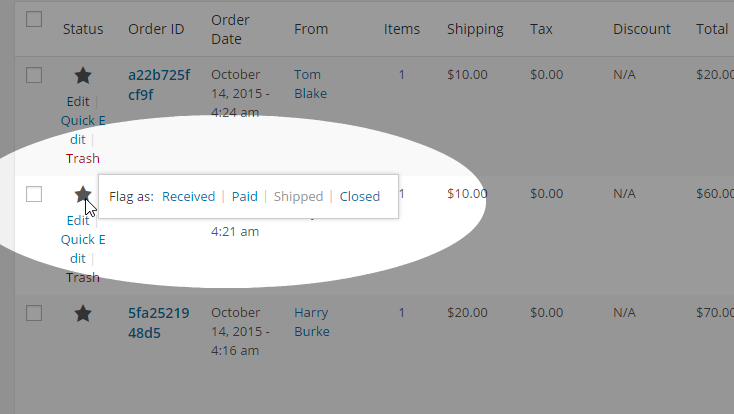Open order ID 5fa2521948d5
The height and width of the screenshot is (414, 734).
tap(159, 322)
